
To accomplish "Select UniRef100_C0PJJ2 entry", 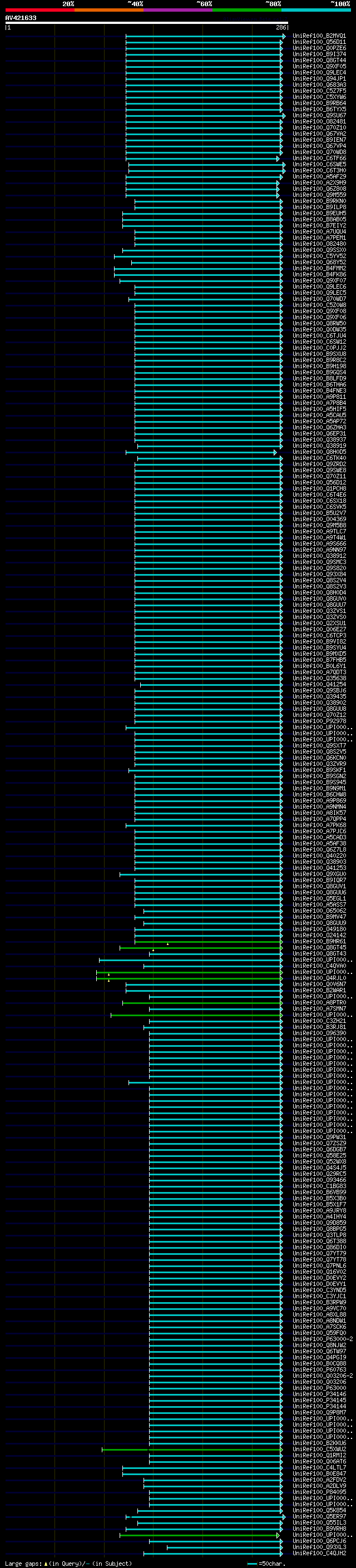I will 319,348.
